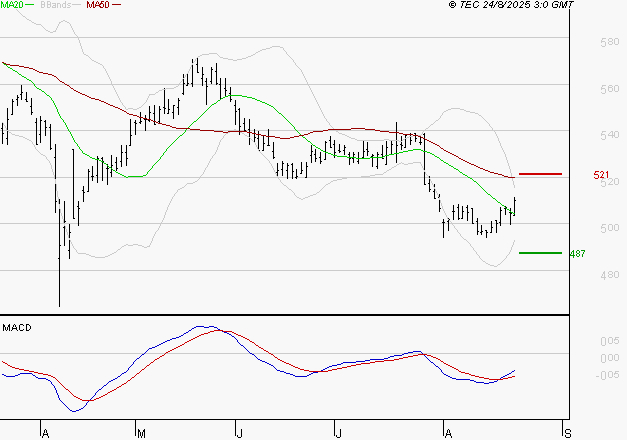Click the MACD panel label
This screenshot has width=627, height=440.
pyautogui.click(x=17, y=328)
